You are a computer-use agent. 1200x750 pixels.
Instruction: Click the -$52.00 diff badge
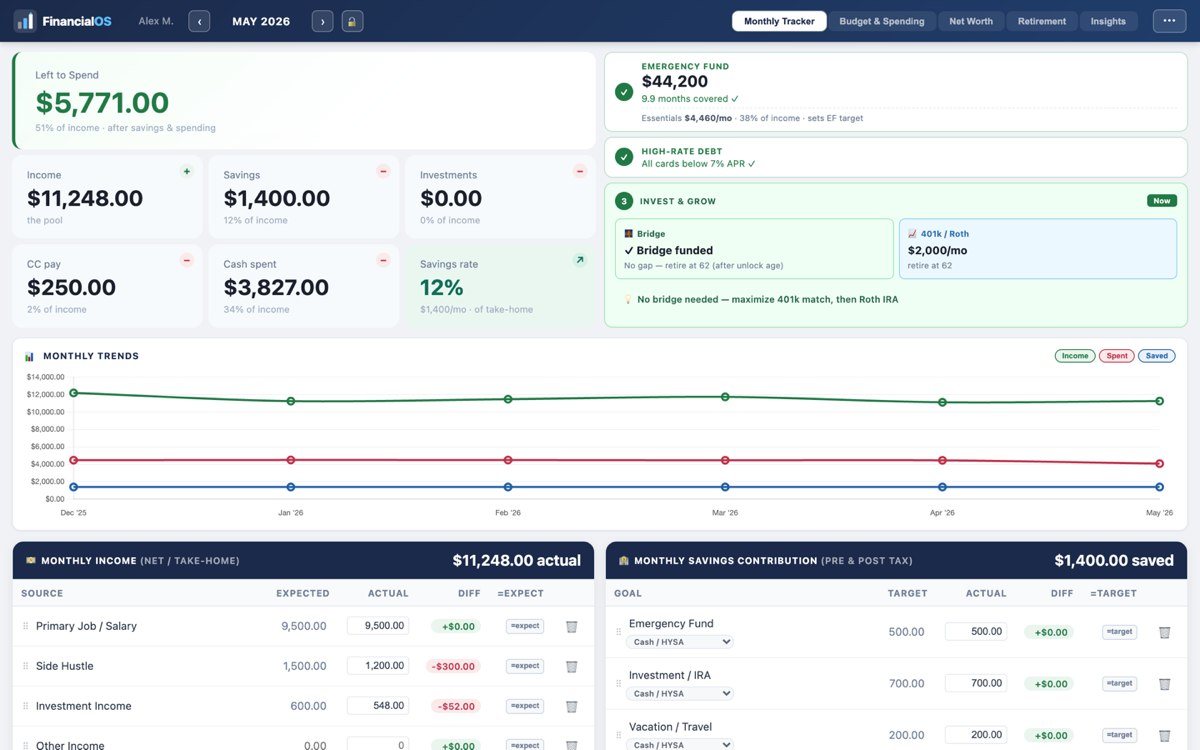click(x=456, y=706)
